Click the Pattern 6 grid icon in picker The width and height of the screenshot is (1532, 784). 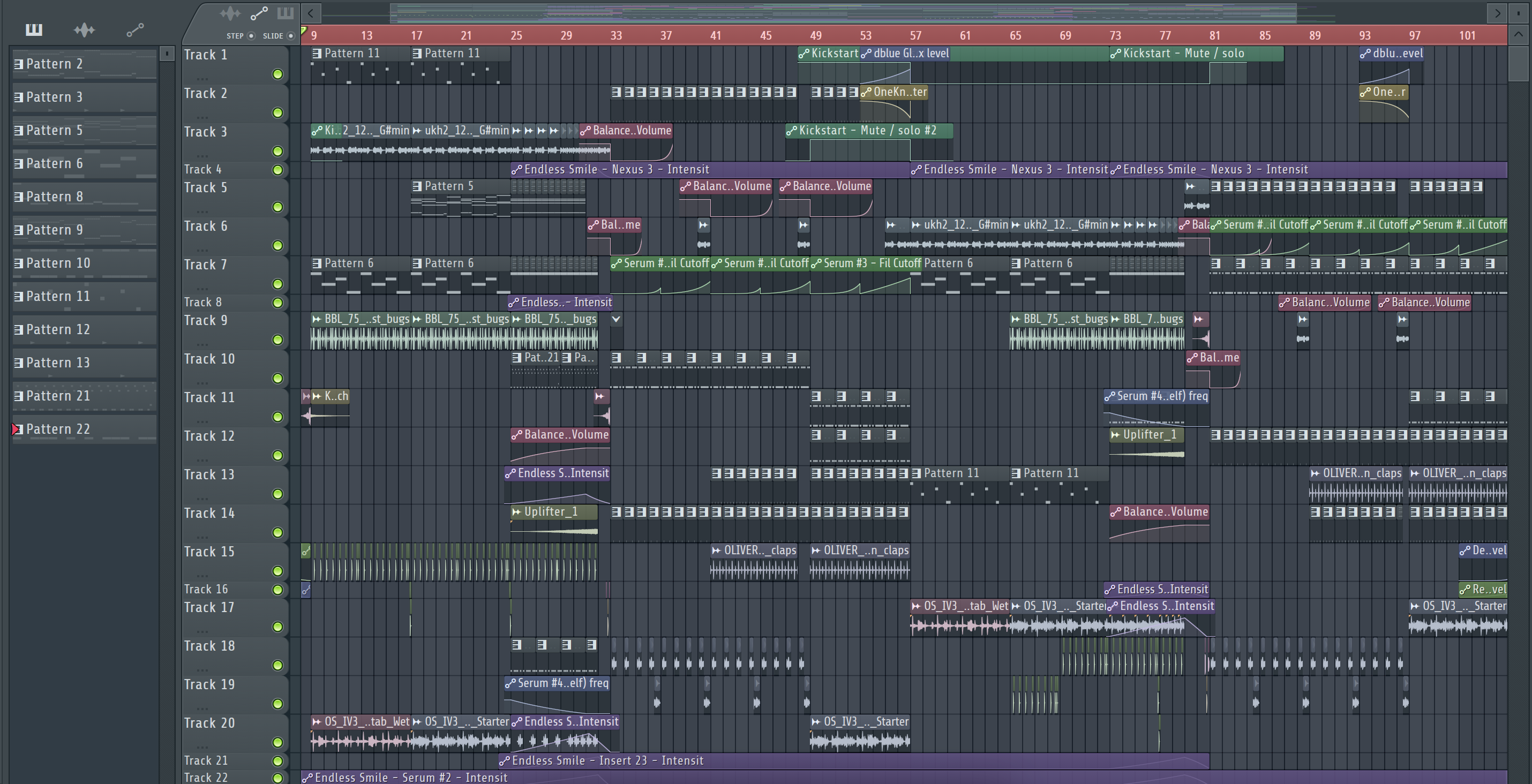tap(18, 163)
